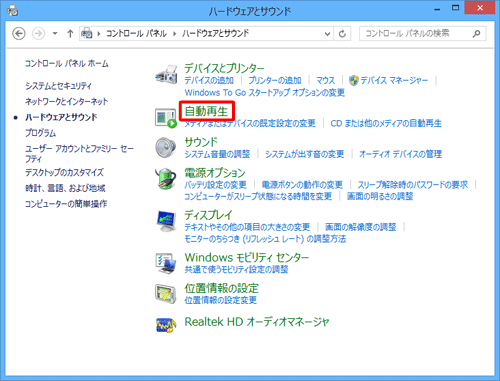Open the デバイスとプリンター icon
This screenshot has width=500, height=381.
(x=166, y=75)
